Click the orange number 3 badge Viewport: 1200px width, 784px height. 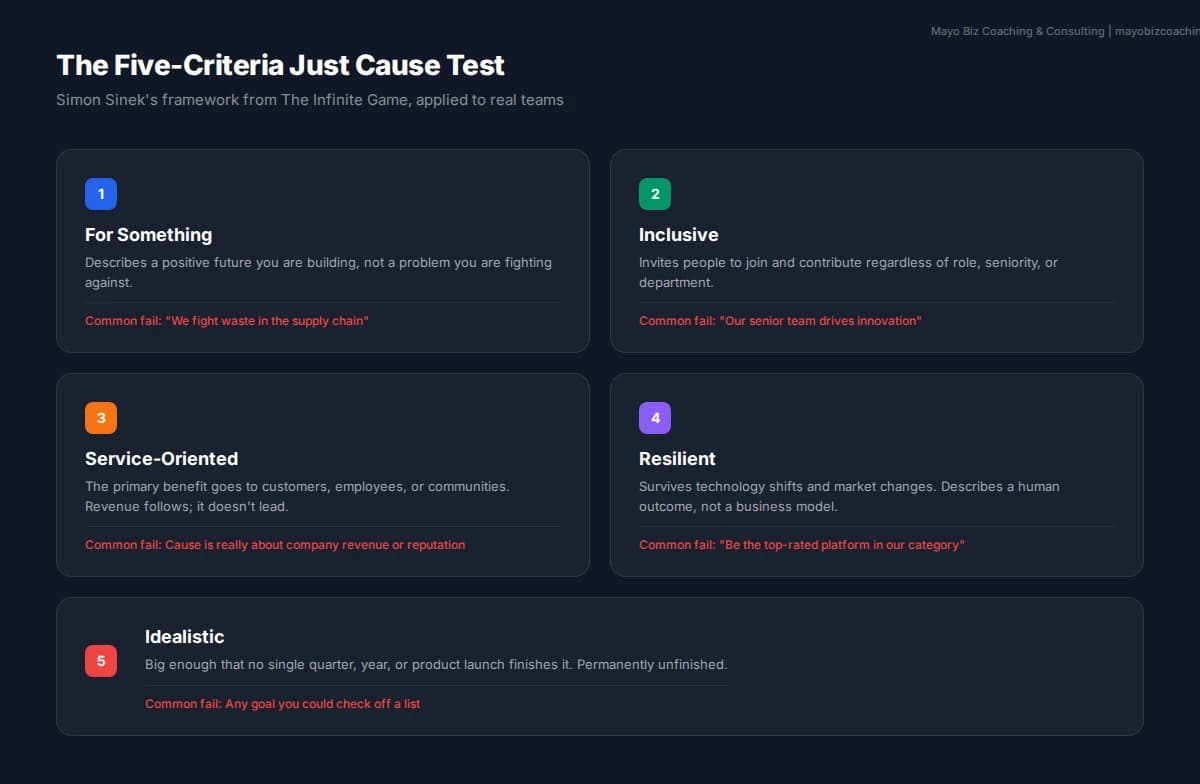[101, 418]
